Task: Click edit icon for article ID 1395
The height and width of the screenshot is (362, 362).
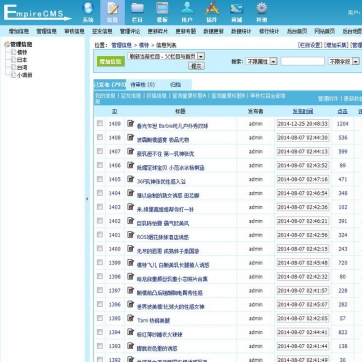Action: point(130,318)
